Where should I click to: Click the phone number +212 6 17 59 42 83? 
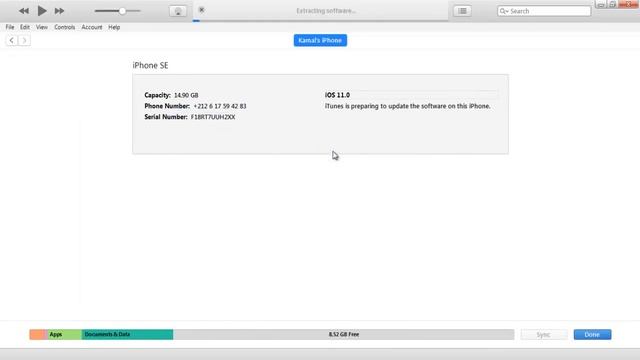(220, 106)
